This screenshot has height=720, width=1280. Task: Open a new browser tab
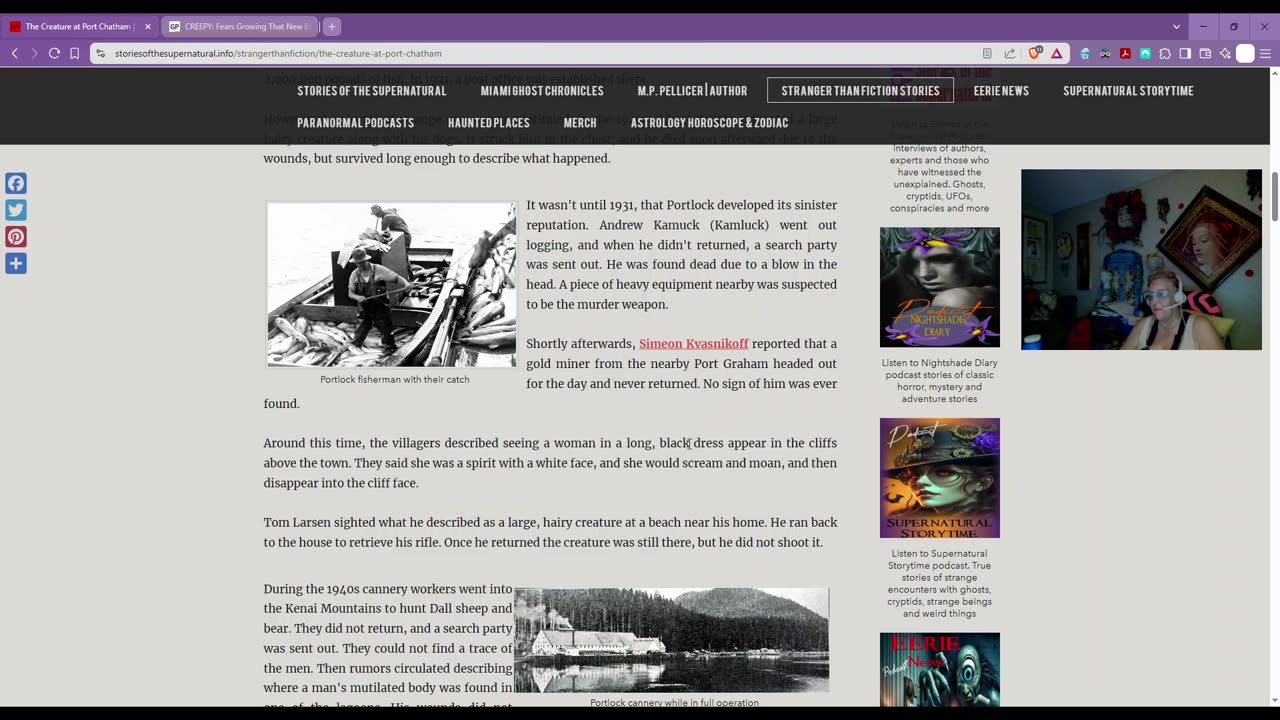[x=332, y=26]
